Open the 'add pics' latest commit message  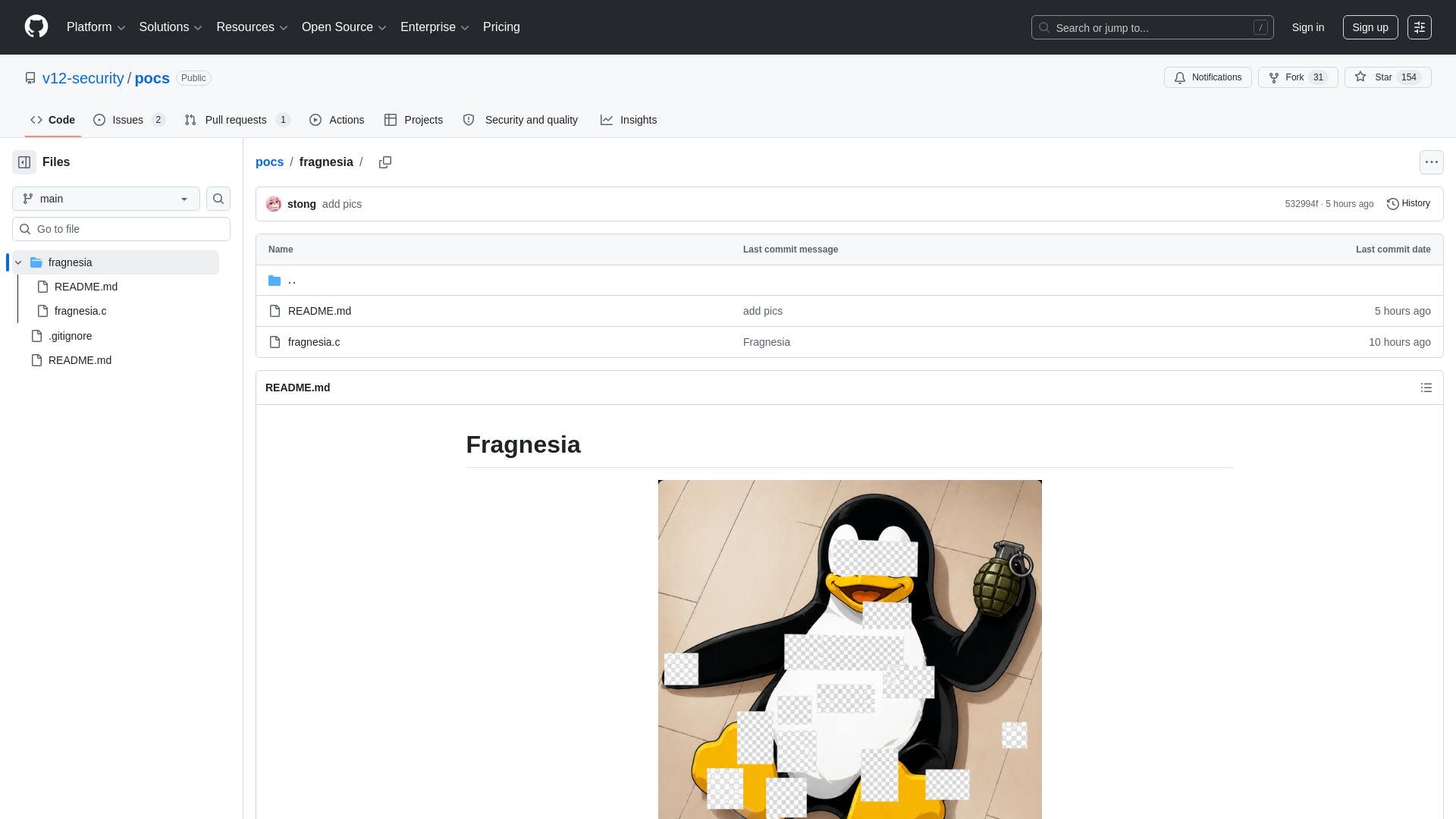tap(342, 204)
